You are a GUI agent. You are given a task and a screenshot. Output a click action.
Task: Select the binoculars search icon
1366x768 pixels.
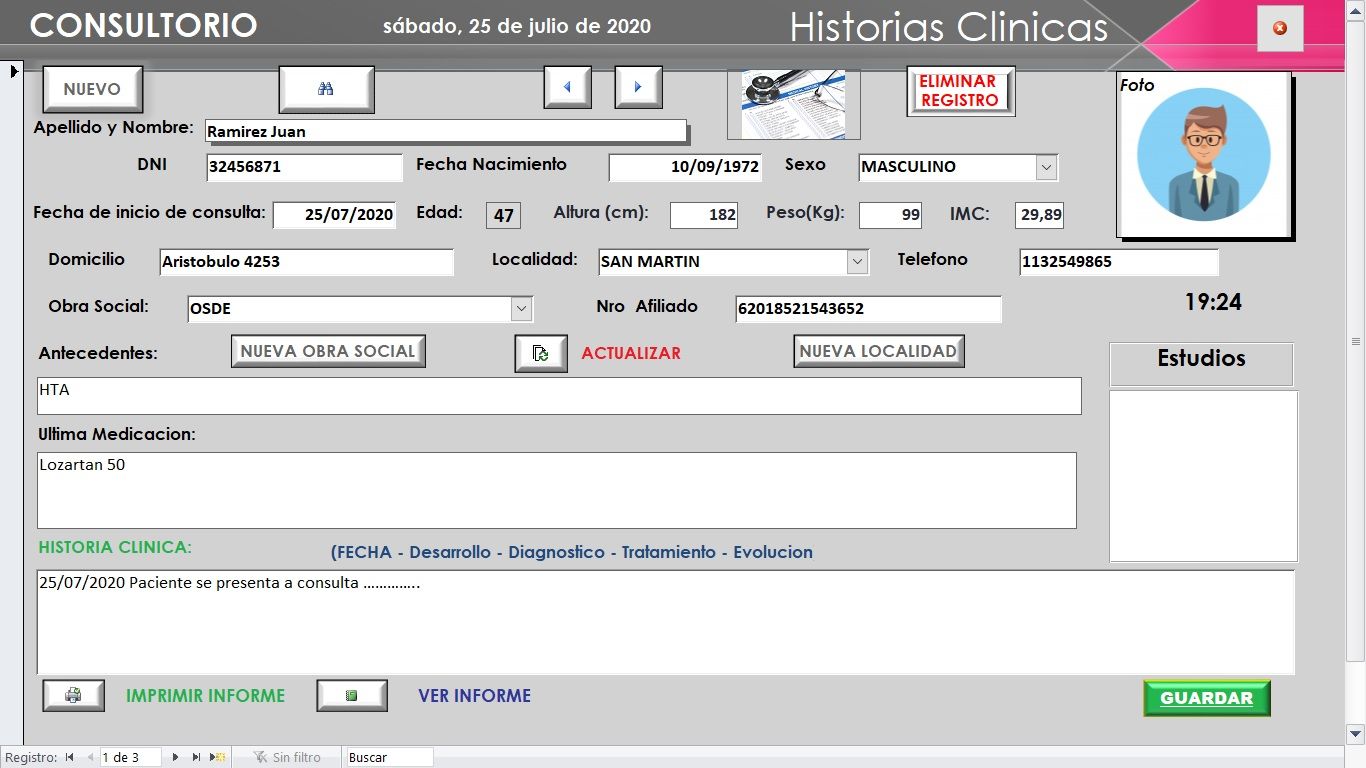tap(326, 89)
